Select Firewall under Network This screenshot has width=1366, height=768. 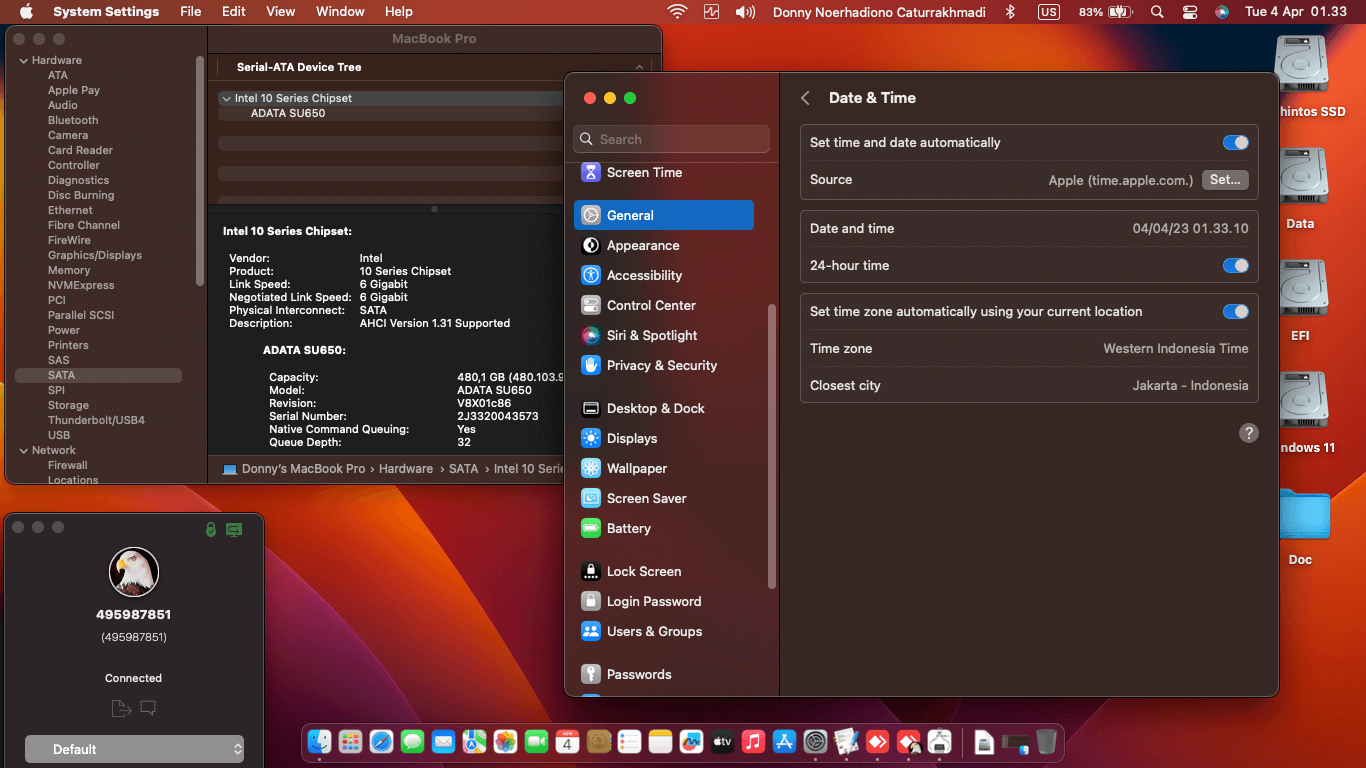[68, 465]
